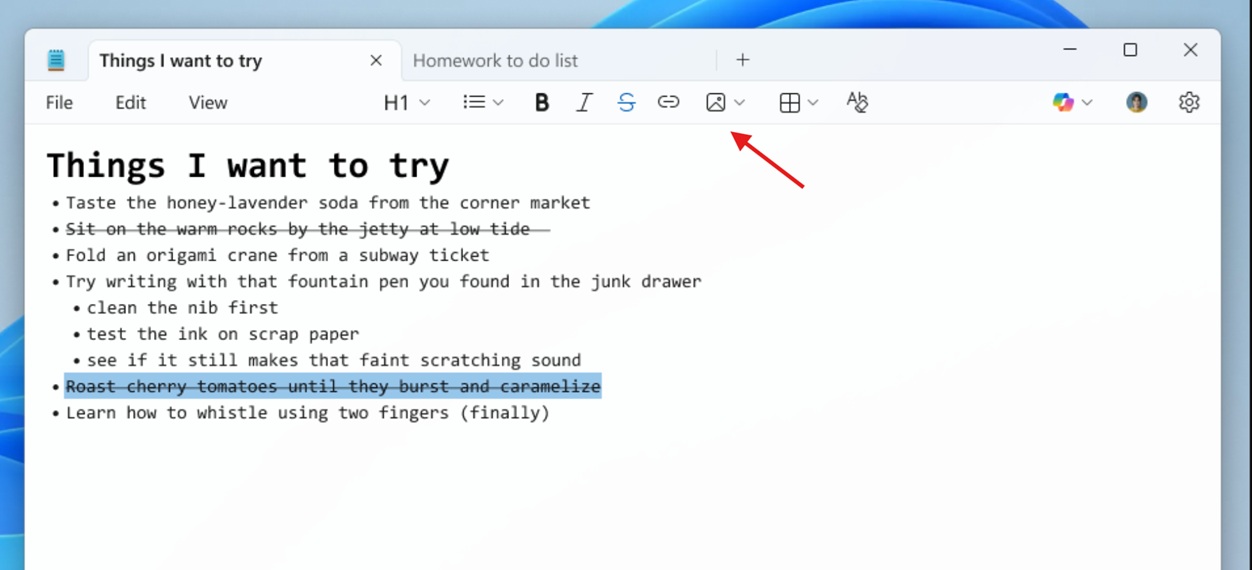Close the Things I want to try tab

(376, 61)
